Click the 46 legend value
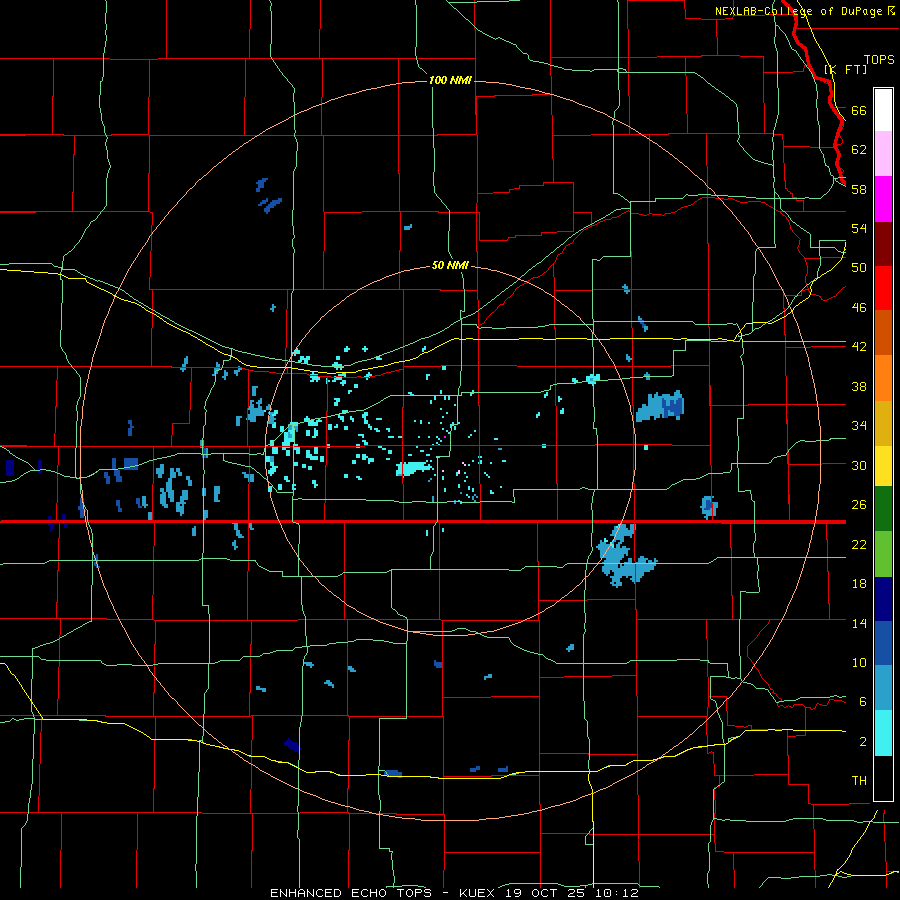 click(x=859, y=307)
